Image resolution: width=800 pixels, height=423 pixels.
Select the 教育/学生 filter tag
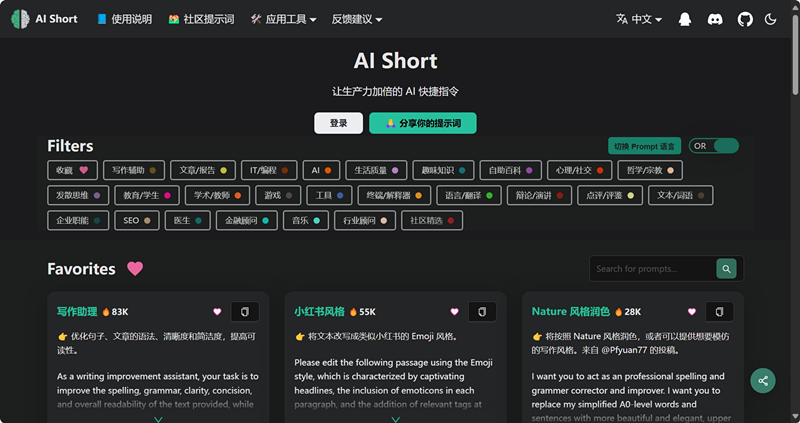[x=147, y=195]
